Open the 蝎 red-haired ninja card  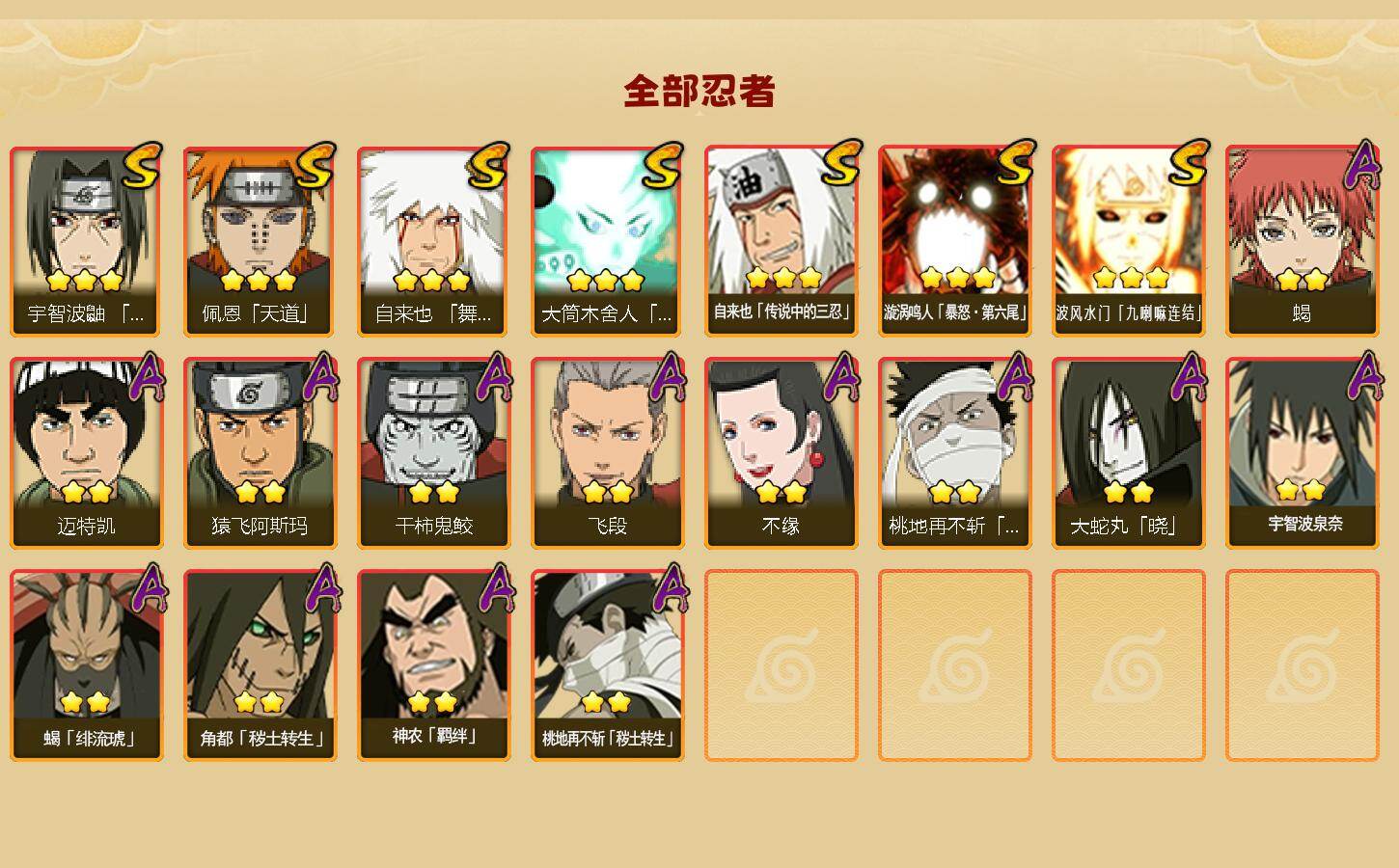click(1302, 241)
